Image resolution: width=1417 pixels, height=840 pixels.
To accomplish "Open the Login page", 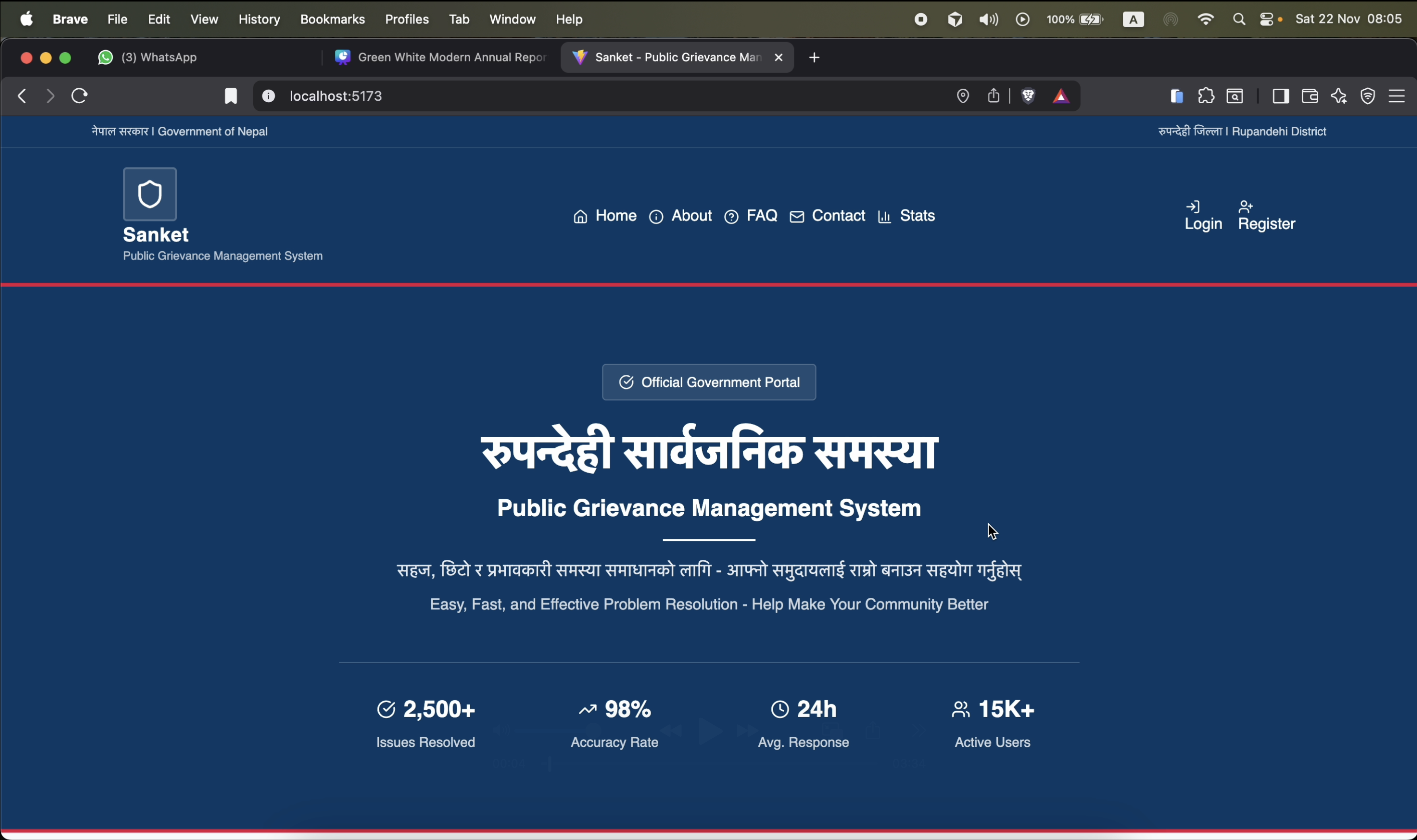I will click(x=1203, y=216).
